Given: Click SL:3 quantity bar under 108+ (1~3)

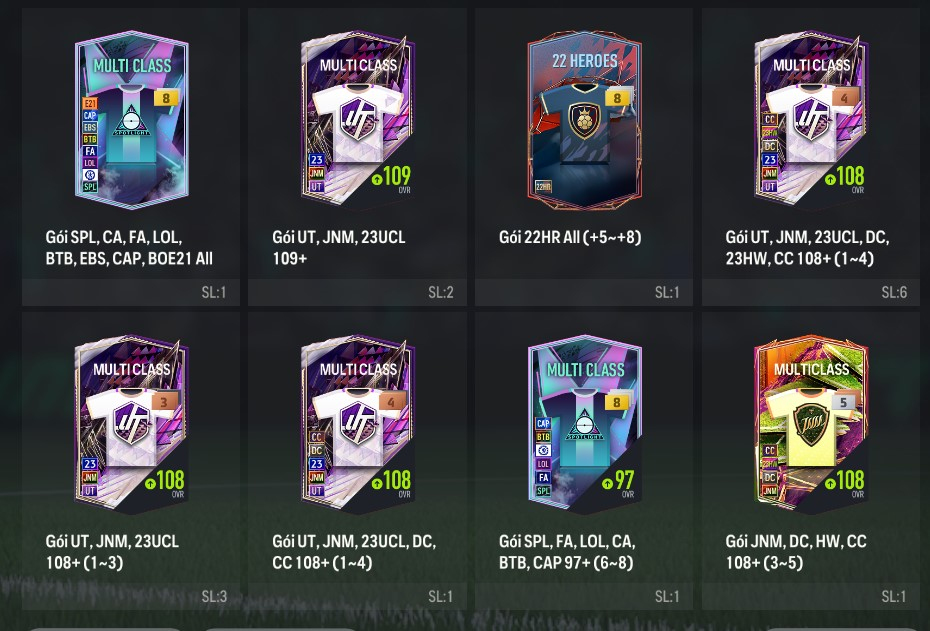Looking at the screenshot, I should click(130, 596).
